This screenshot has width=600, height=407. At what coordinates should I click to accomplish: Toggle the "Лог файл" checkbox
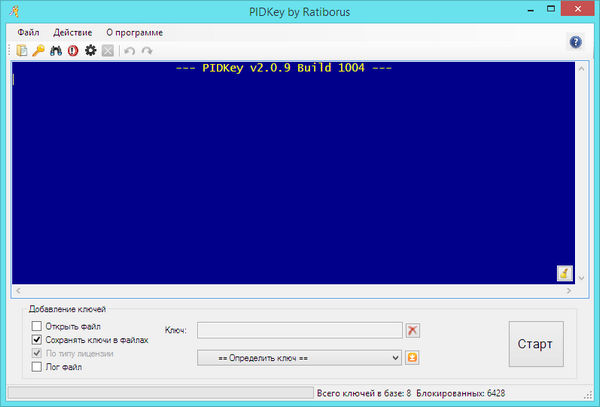pos(37,367)
